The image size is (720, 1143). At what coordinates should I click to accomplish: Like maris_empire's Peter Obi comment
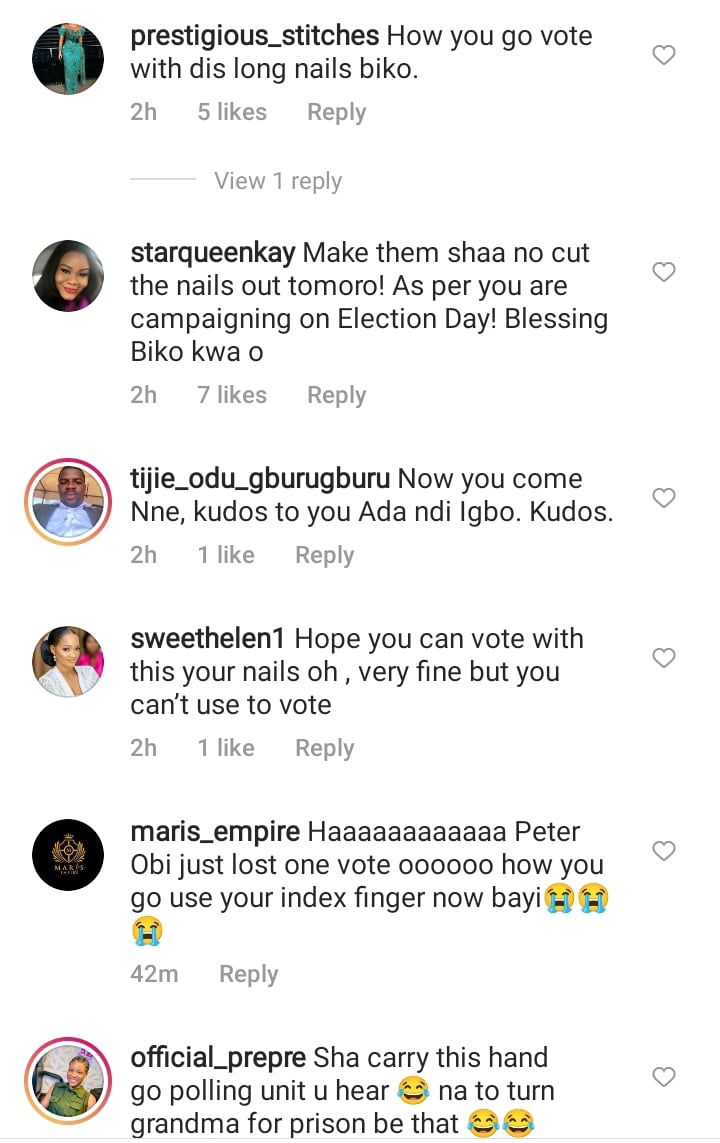tap(664, 851)
